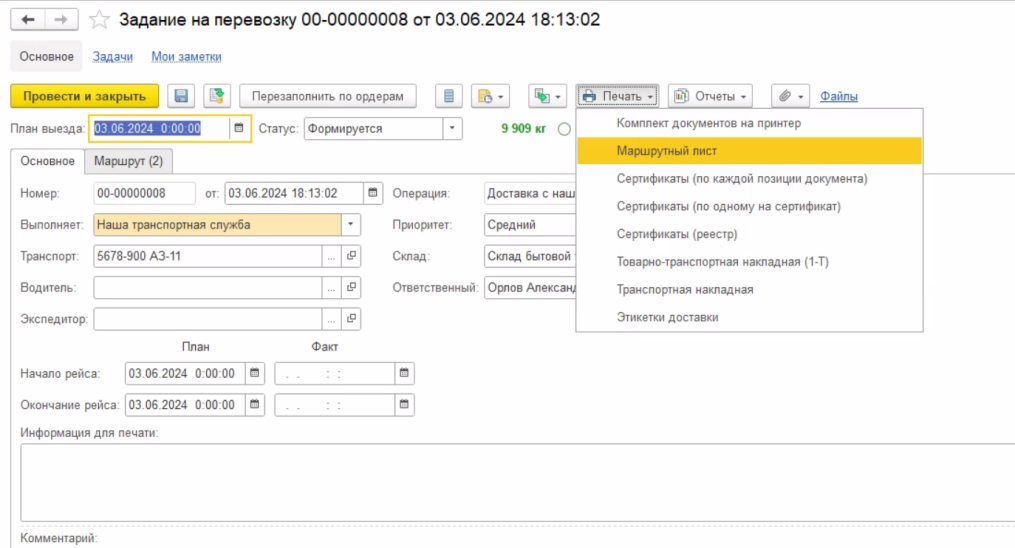Open calendar picker for План выезда date

coord(238,128)
